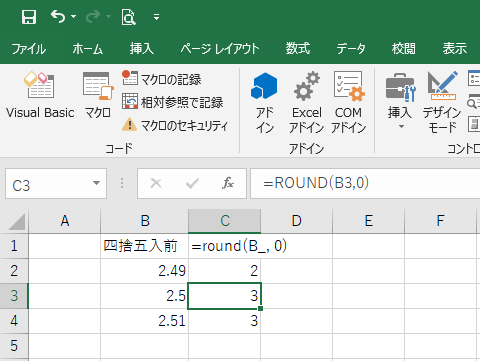Switch to the 数式 ribbon tab
480x361 pixels.
298,49
